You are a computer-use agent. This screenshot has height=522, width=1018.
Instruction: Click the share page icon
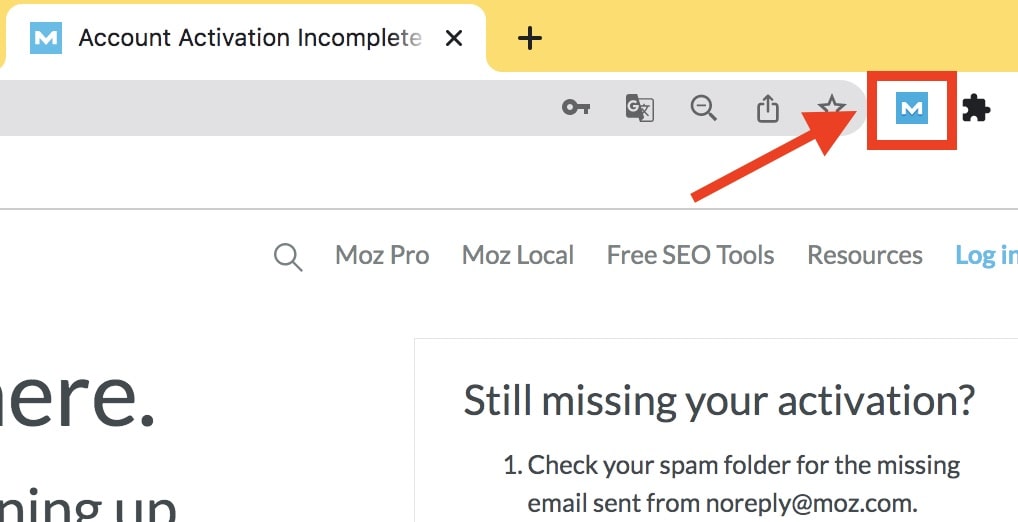pos(767,108)
